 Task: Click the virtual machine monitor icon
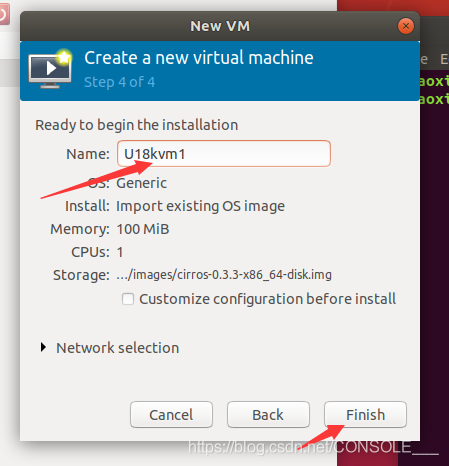[x=50, y=69]
